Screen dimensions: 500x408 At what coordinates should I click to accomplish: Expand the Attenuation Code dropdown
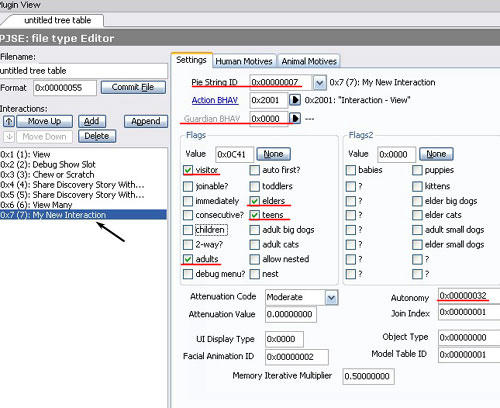[331, 298]
